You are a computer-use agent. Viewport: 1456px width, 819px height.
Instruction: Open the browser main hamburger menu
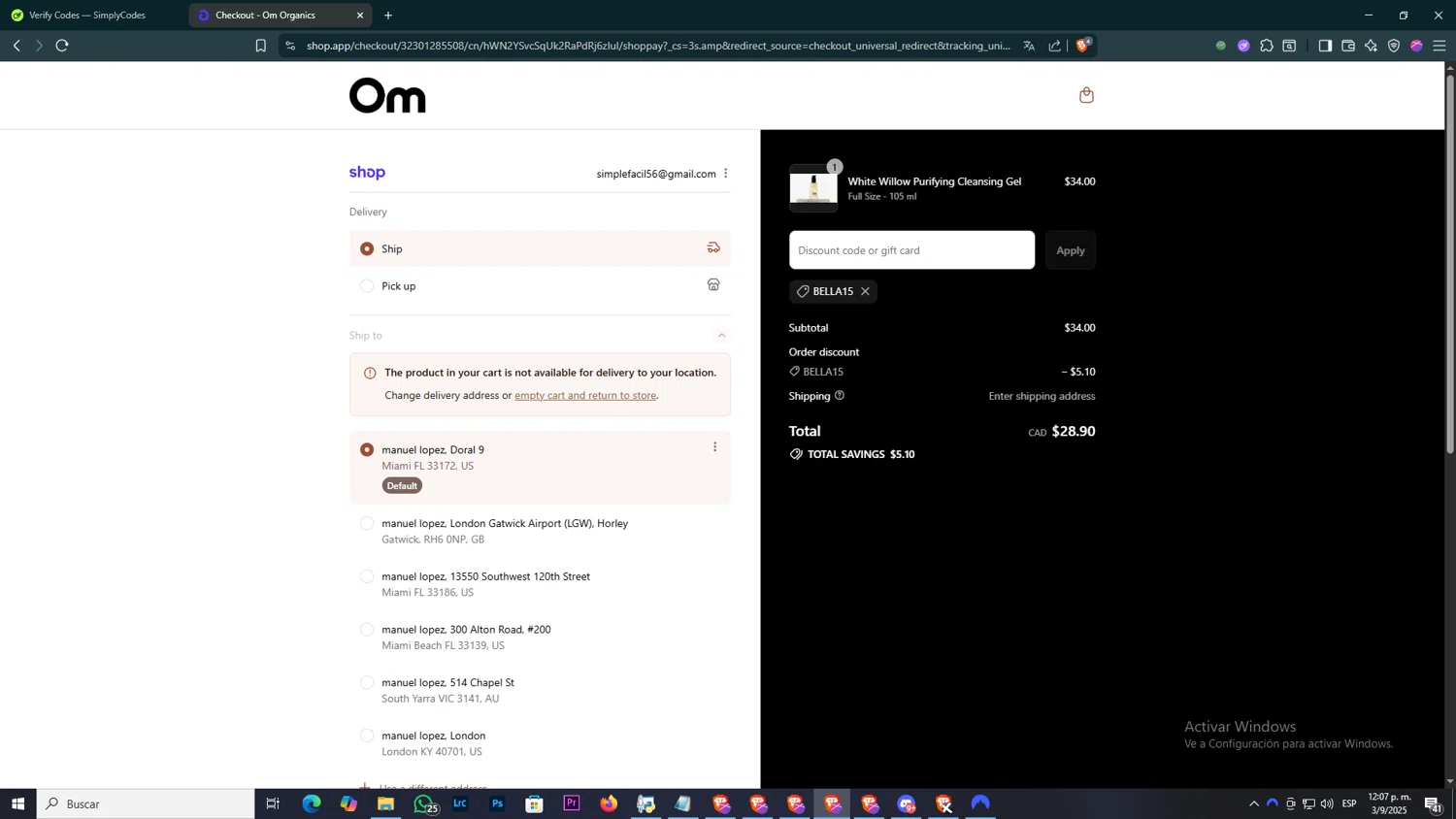[x=1439, y=46]
